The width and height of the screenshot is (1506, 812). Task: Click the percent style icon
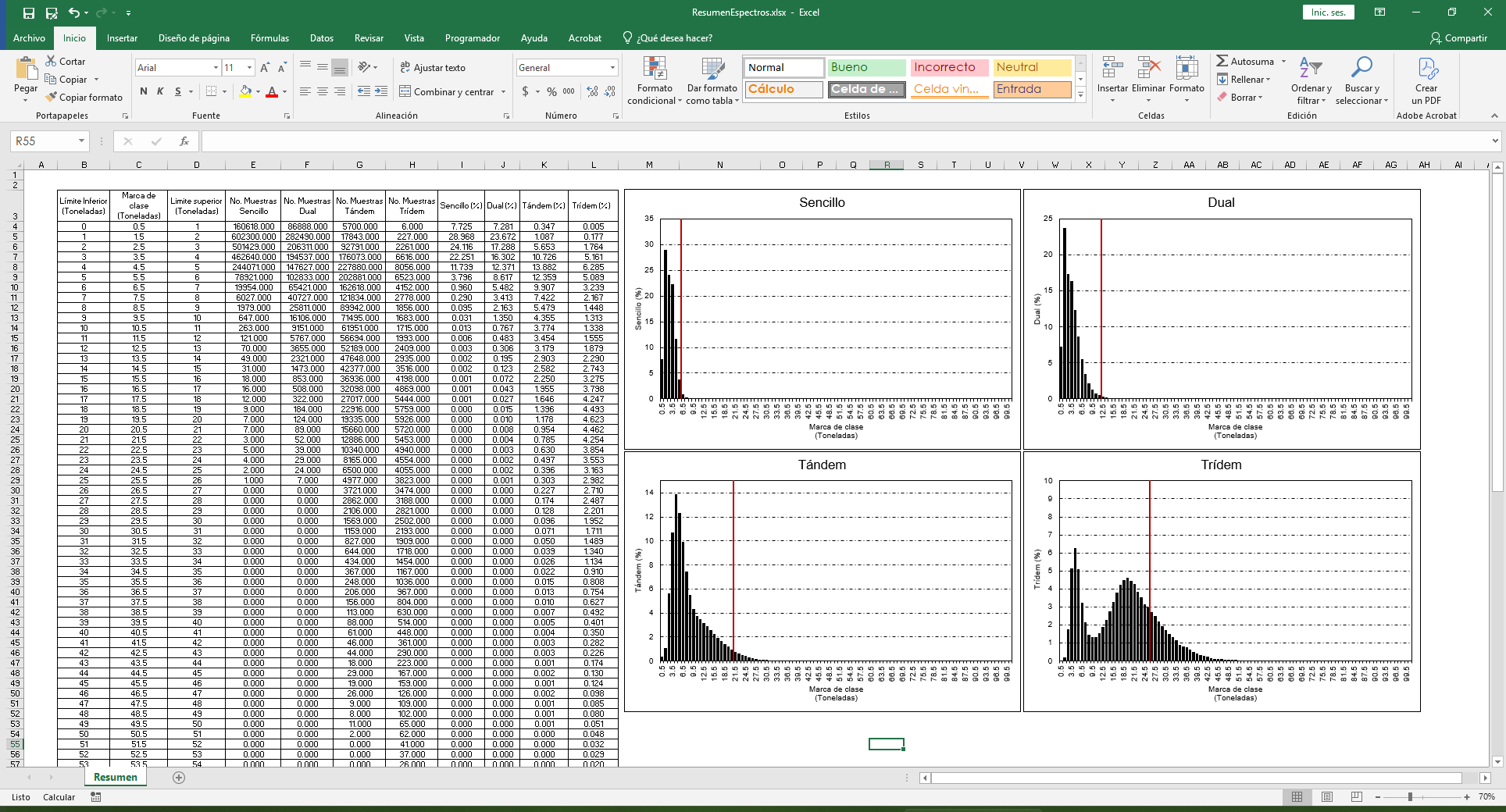click(x=551, y=92)
